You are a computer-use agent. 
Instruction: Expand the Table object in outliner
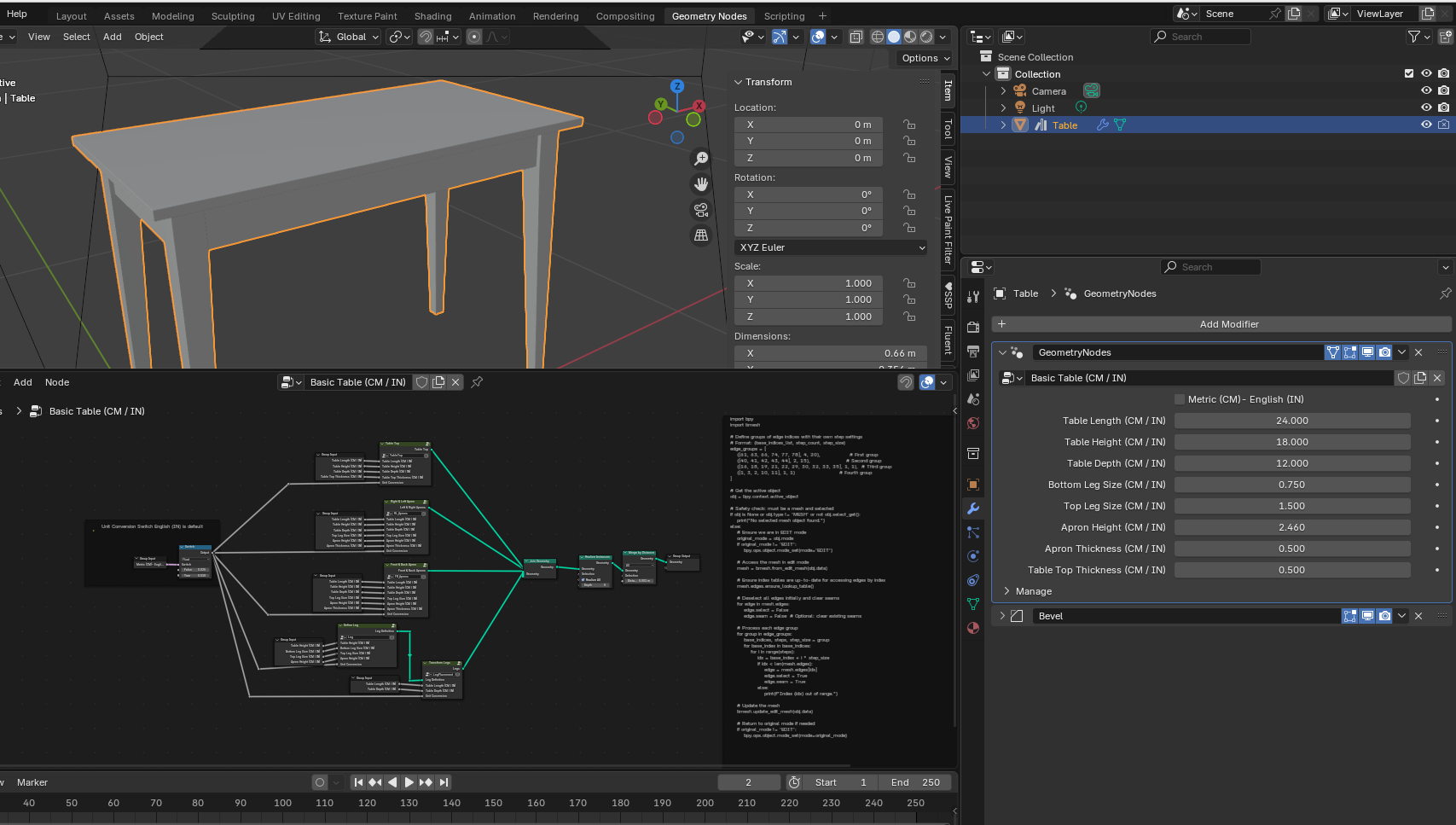pos(1003,125)
